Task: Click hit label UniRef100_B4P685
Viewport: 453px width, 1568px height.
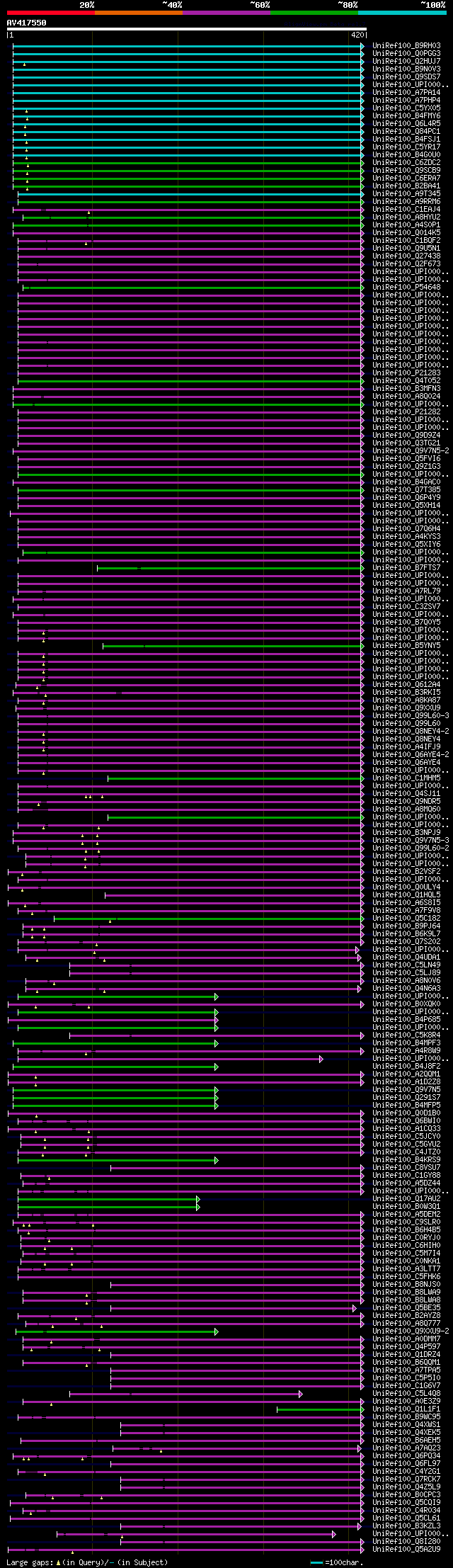Action: pos(406,1019)
